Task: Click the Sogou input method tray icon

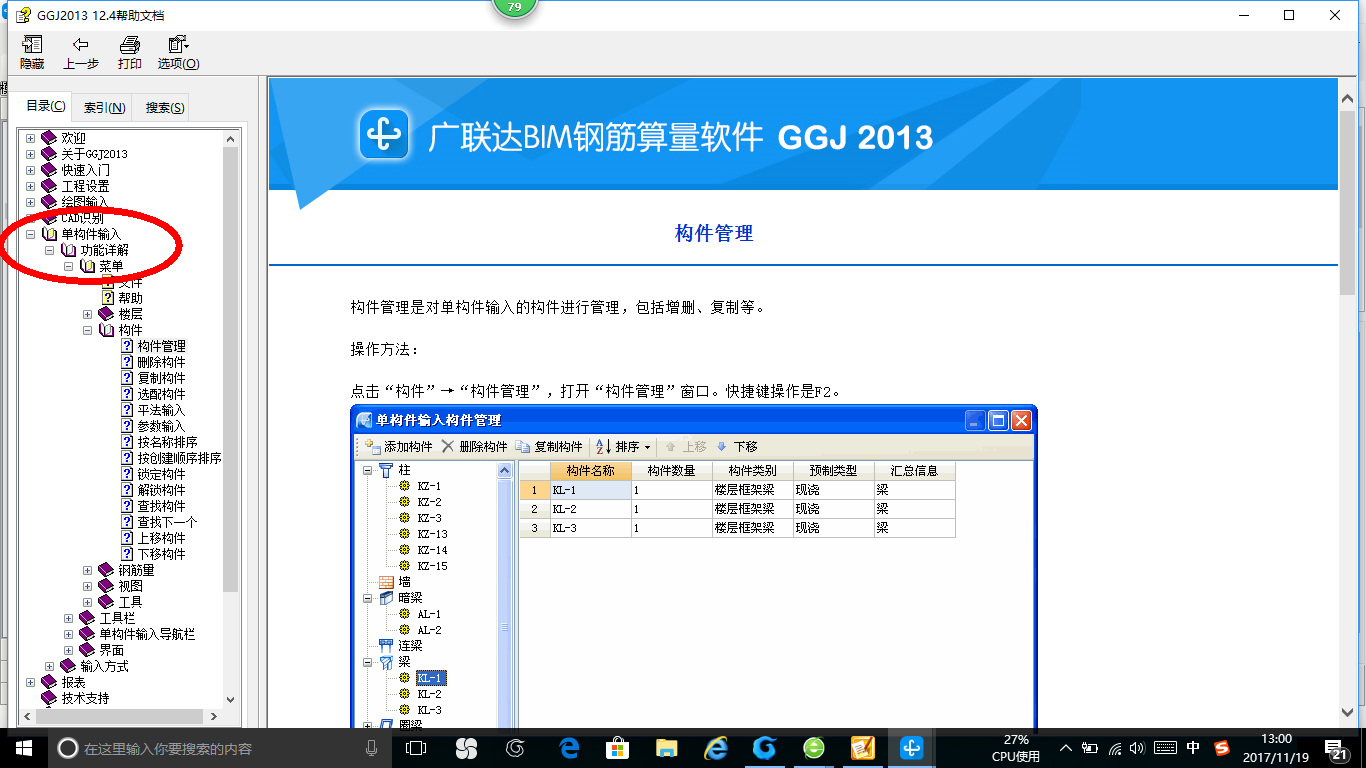Action: (1222, 748)
